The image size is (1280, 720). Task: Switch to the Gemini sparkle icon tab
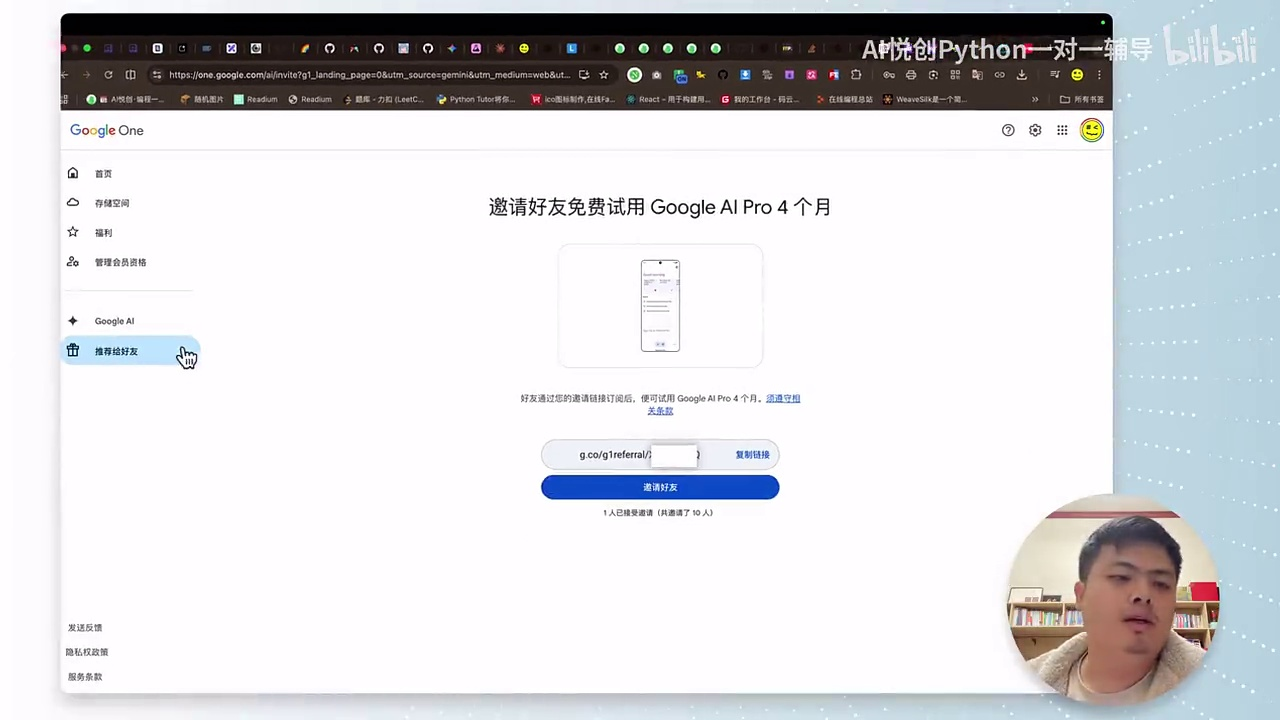pos(452,48)
